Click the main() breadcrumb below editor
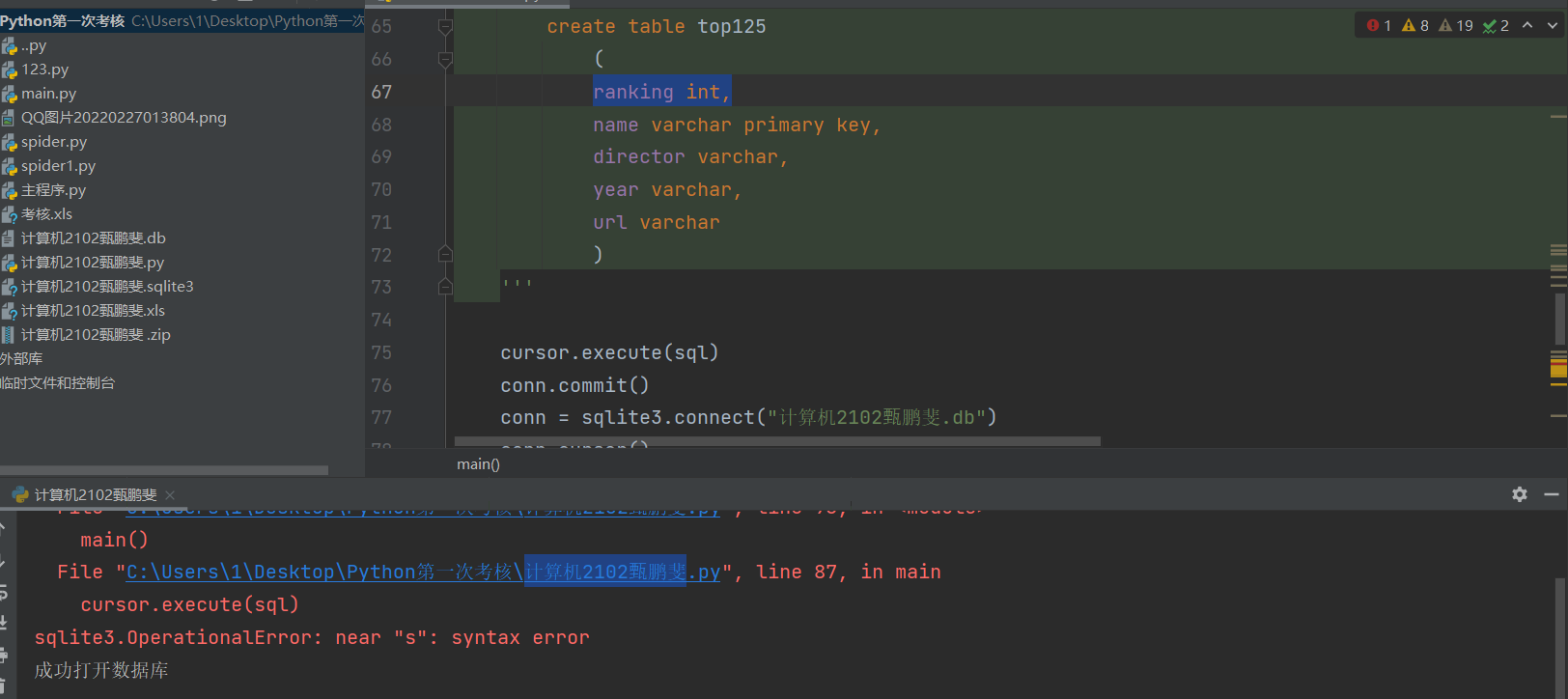This screenshot has width=1568, height=699. coord(478,464)
